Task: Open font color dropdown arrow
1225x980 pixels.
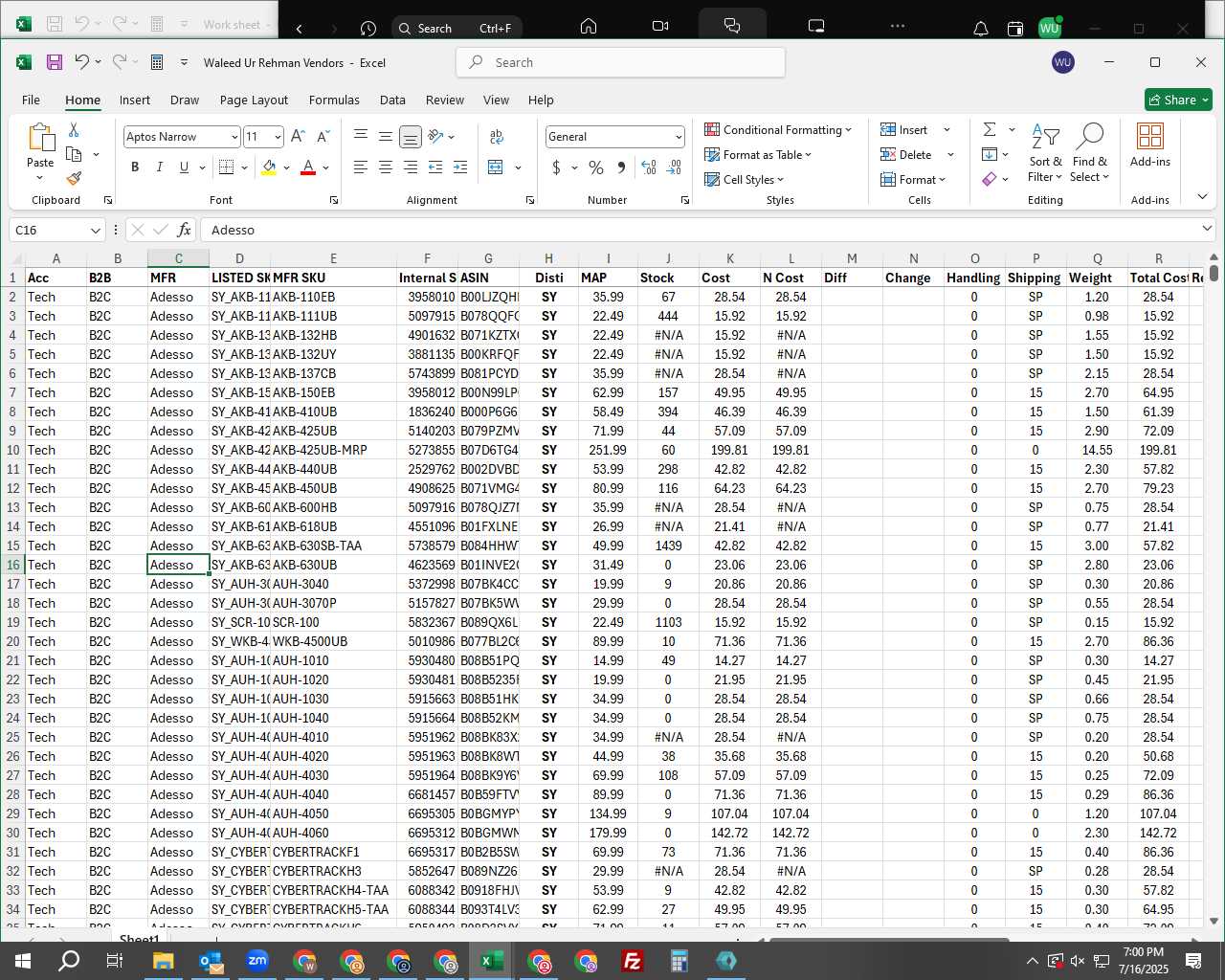Action: pos(326,167)
